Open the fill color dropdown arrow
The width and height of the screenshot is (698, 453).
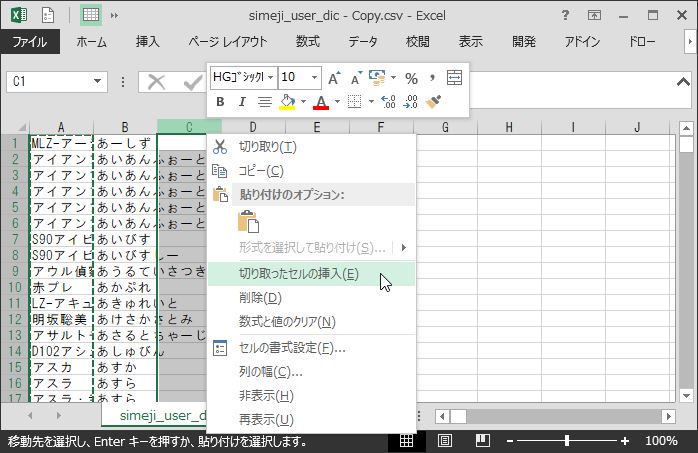[303, 102]
